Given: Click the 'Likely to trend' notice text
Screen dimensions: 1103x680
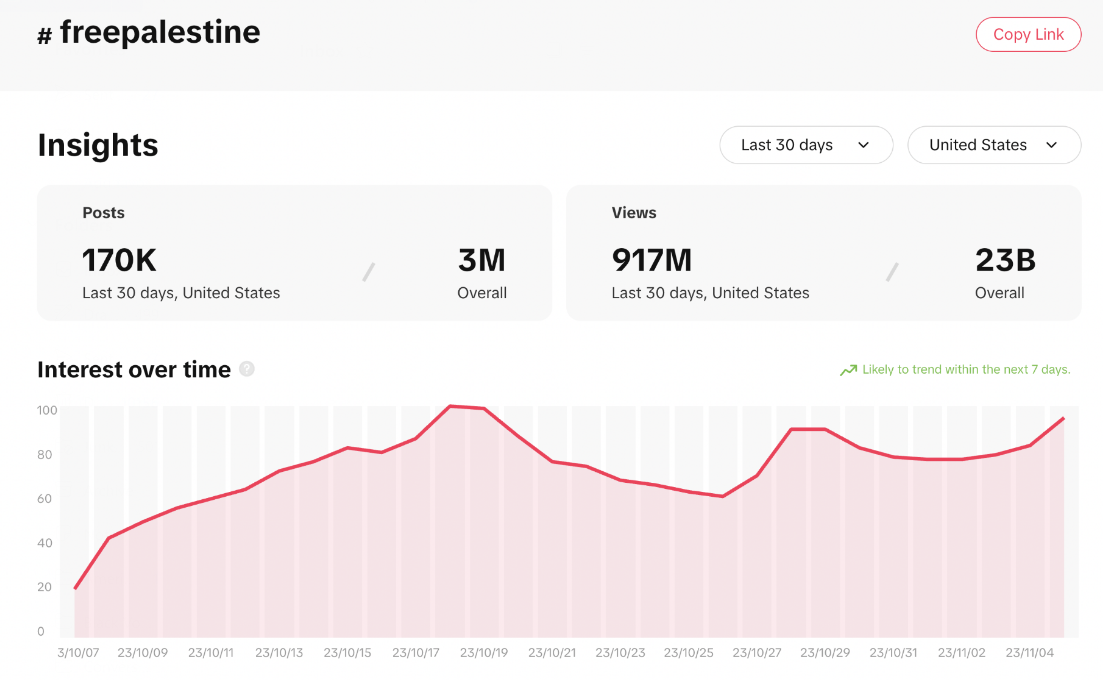Looking at the screenshot, I should click(x=966, y=370).
